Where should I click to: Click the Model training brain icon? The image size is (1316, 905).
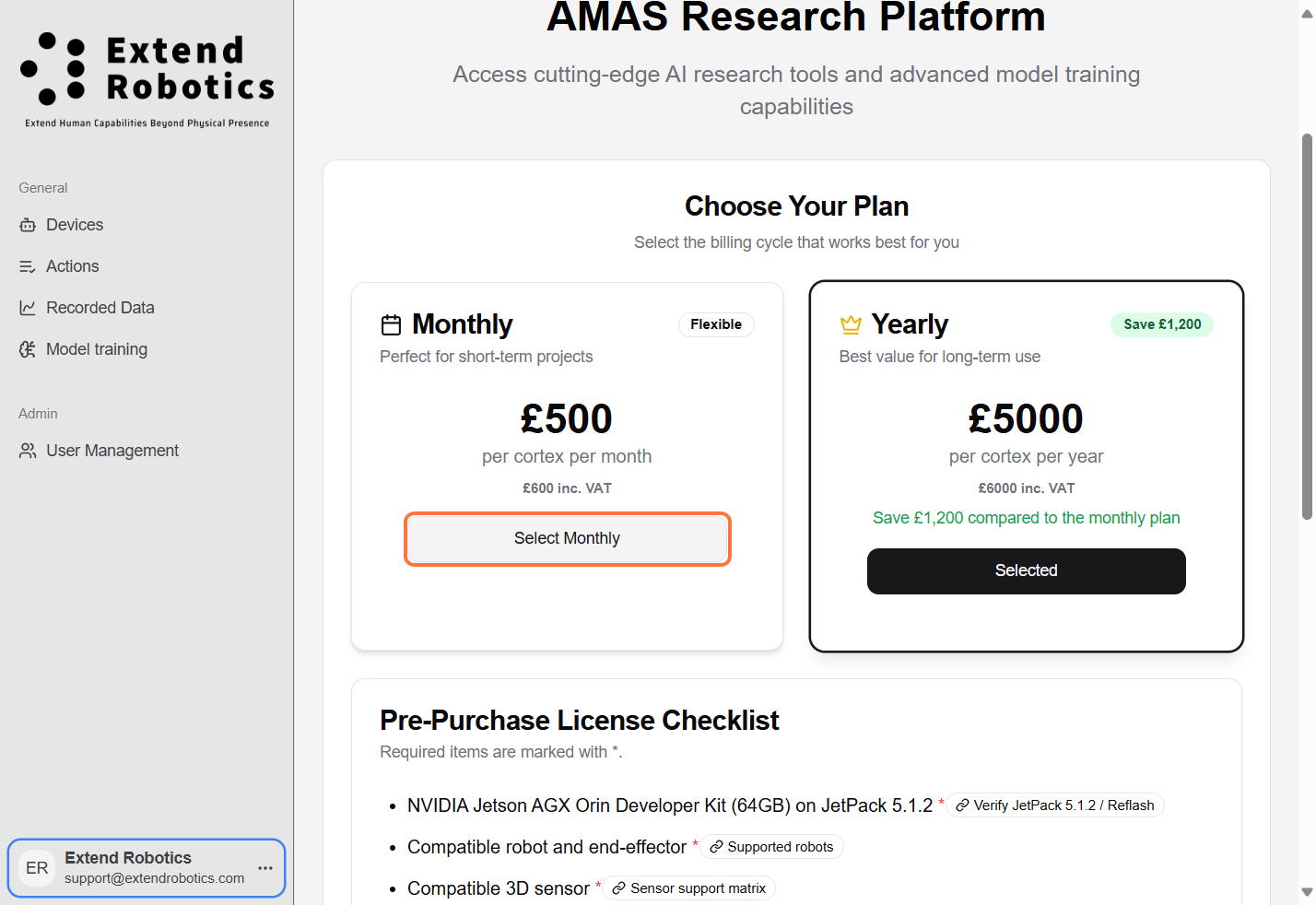point(28,349)
